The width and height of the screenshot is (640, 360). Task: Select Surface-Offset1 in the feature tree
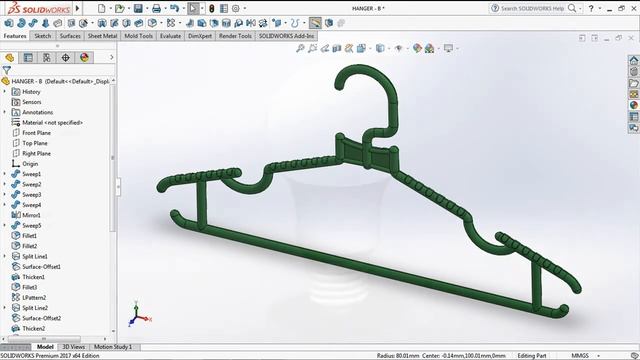point(41,267)
